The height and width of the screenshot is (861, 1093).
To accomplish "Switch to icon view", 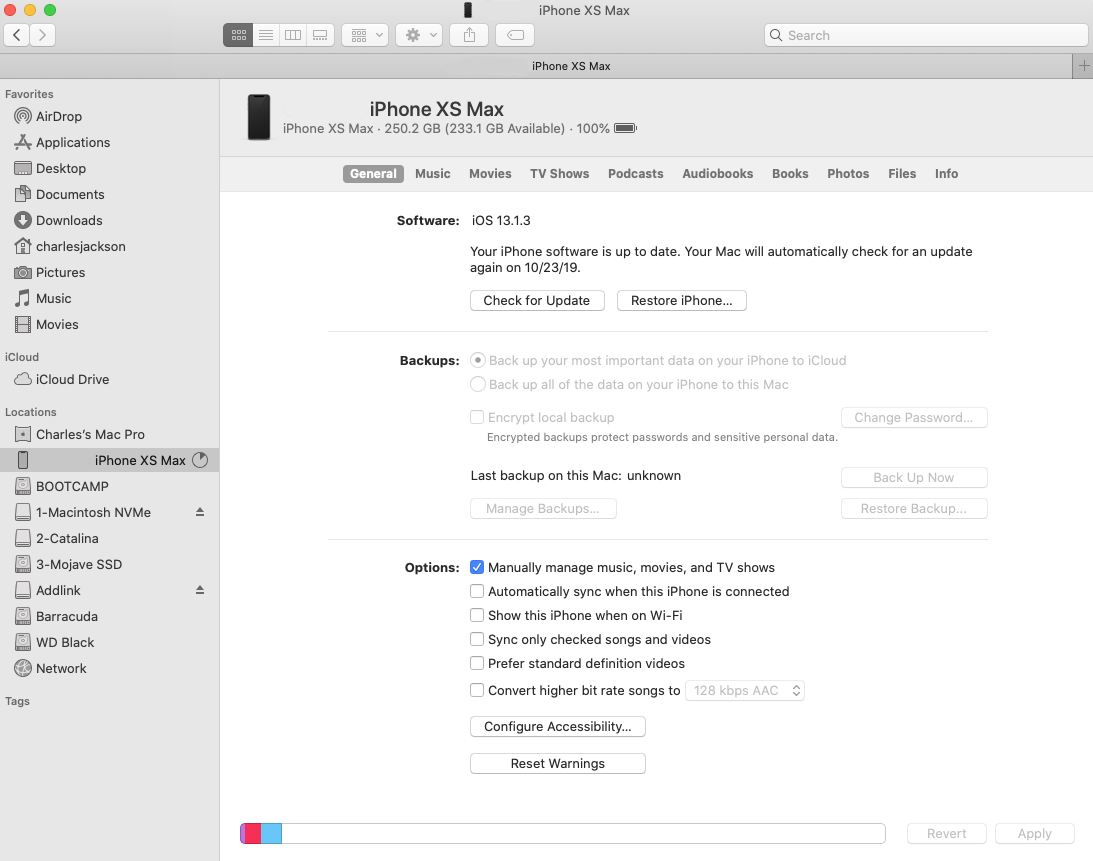I will click(238, 35).
